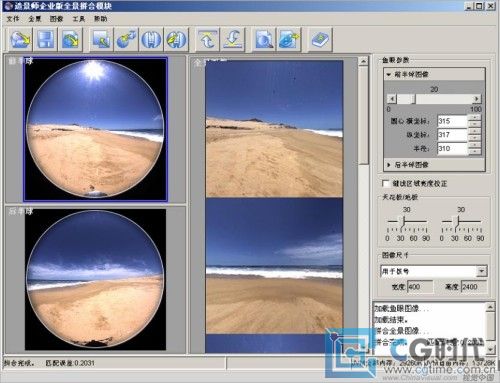Click the status text 匹配误差:0.2031
The image size is (500, 383).
coord(70,363)
